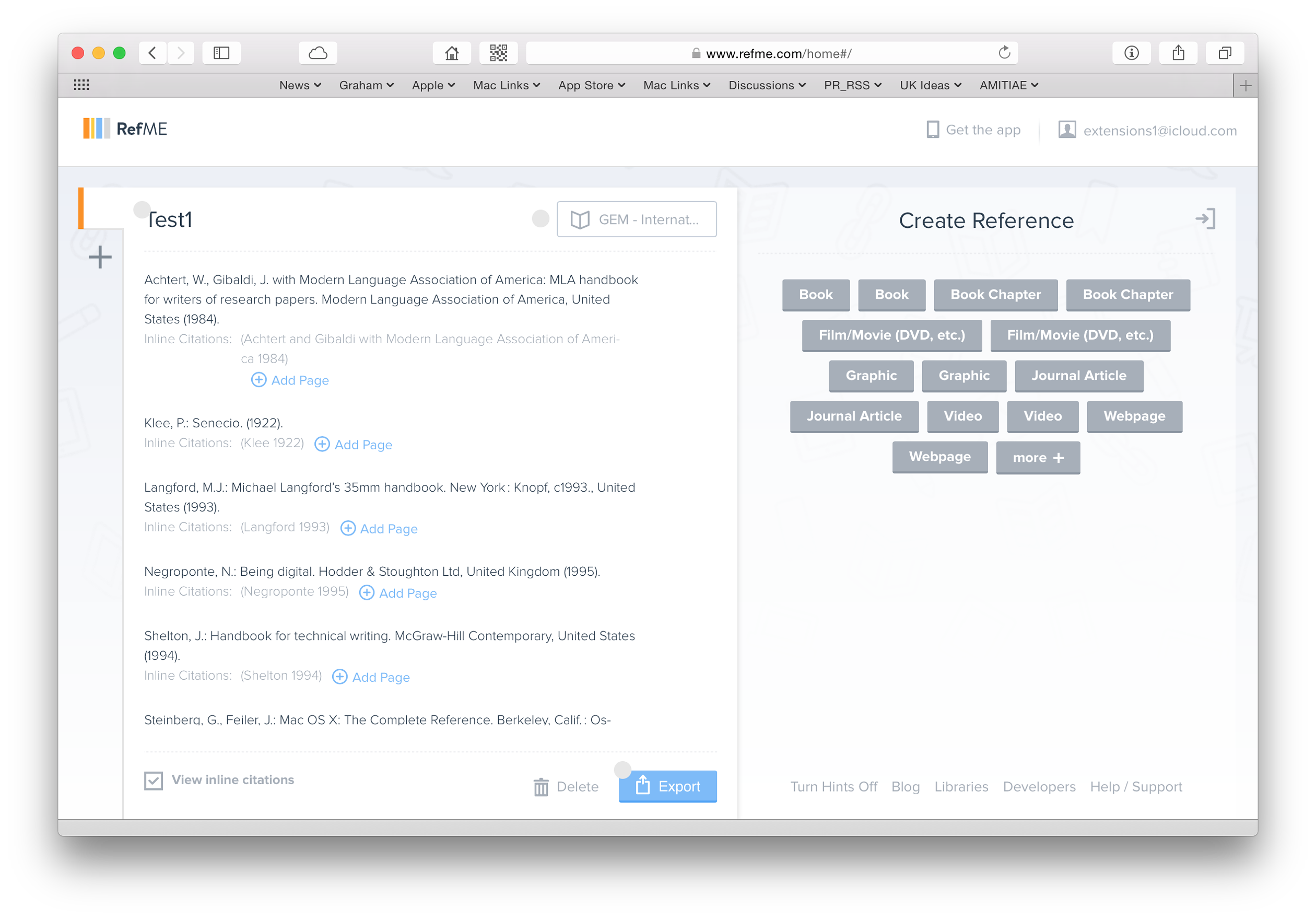Add a new project with the plus icon
The image size is (1316, 919).
click(100, 257)
